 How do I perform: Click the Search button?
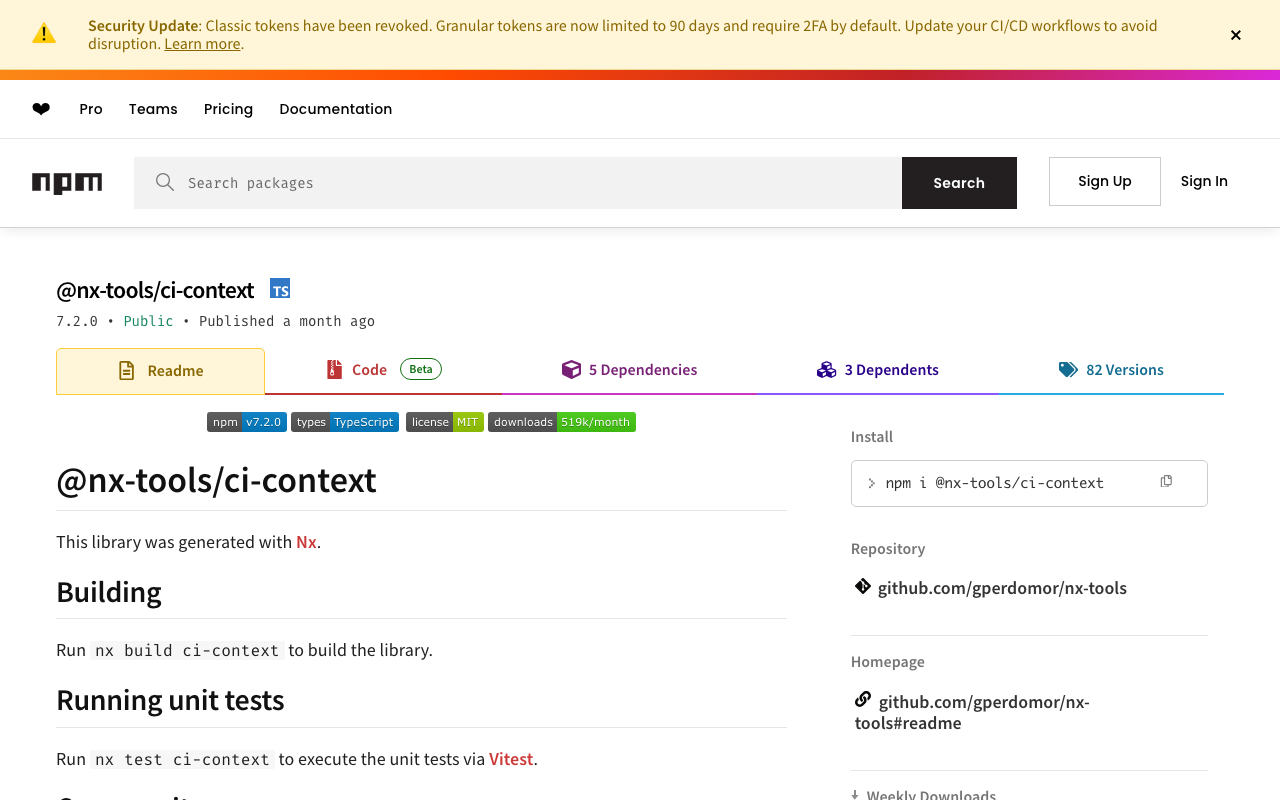coord(959,183)
